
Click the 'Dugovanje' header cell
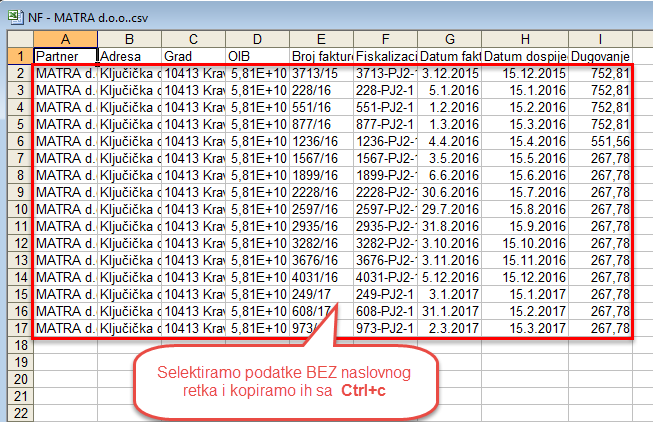click(601, 56)
